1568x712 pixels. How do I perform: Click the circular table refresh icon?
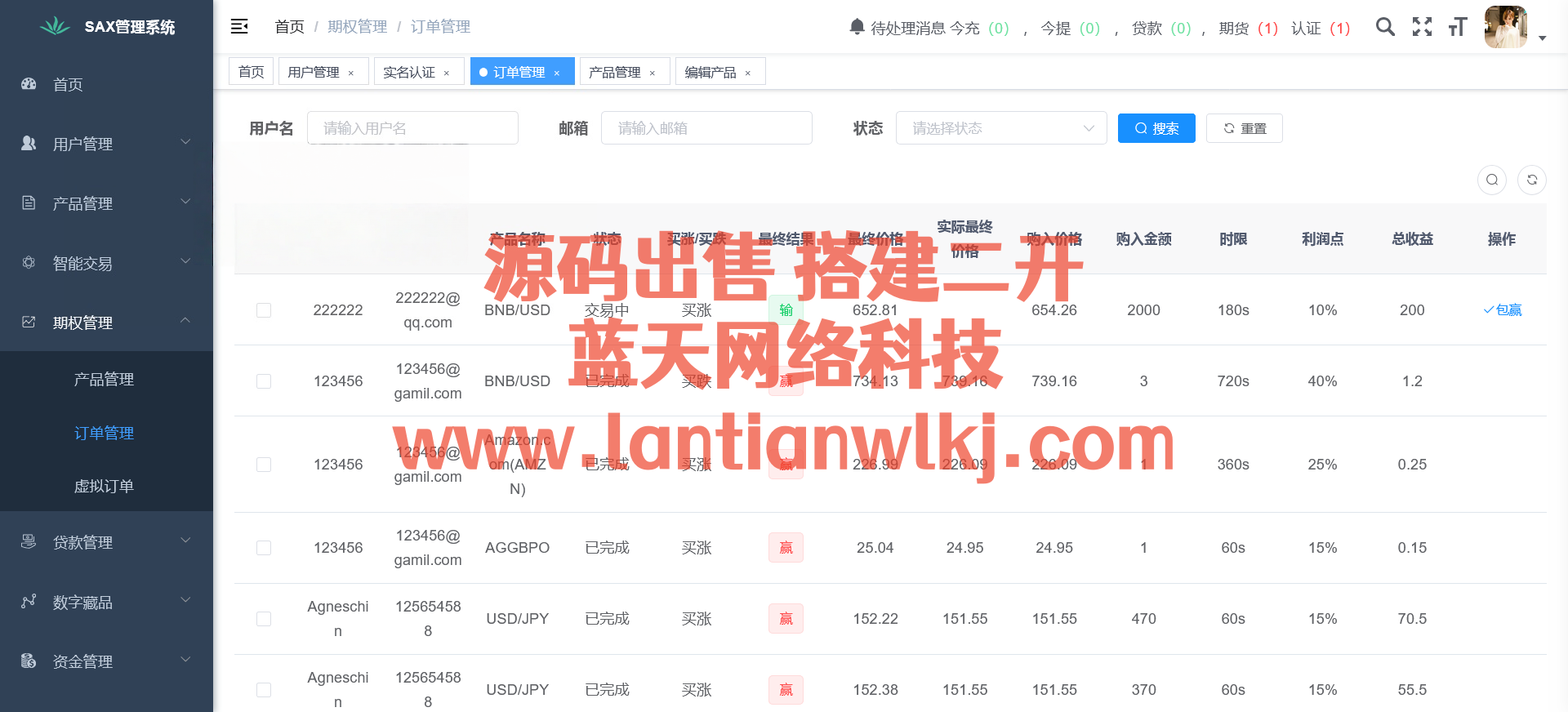coord(1531,180)
